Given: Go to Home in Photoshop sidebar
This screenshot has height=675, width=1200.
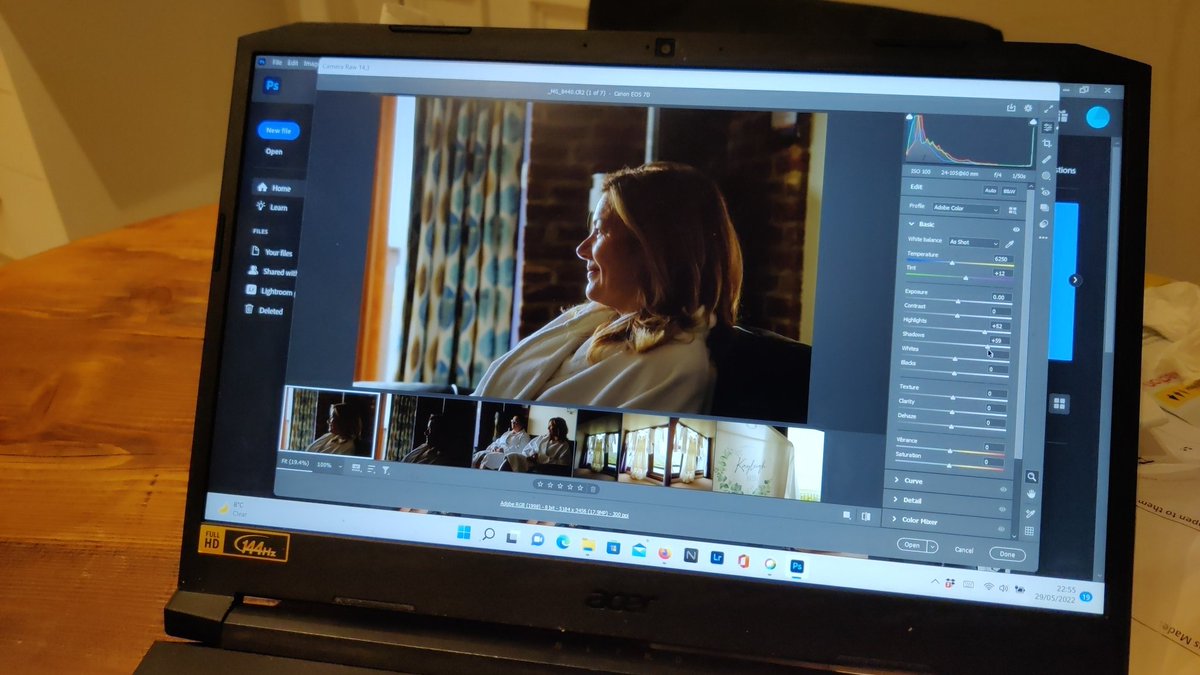Looking at the screenshot, I should pyautogui.click(x=275, y=187).
